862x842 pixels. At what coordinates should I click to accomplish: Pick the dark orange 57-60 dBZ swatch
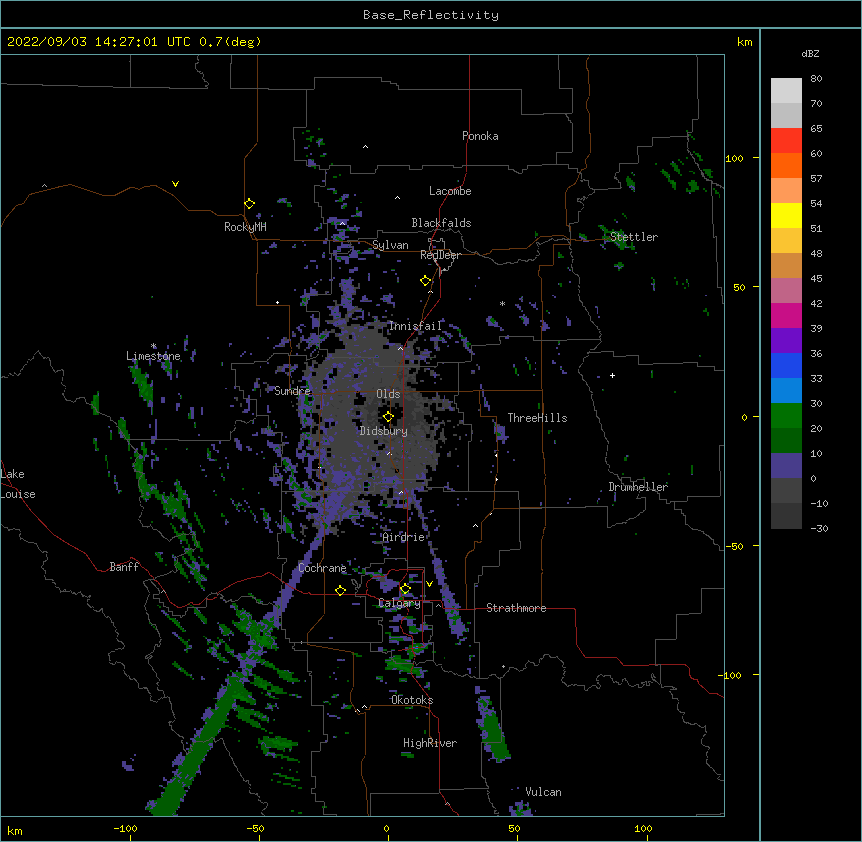(786, 165)
